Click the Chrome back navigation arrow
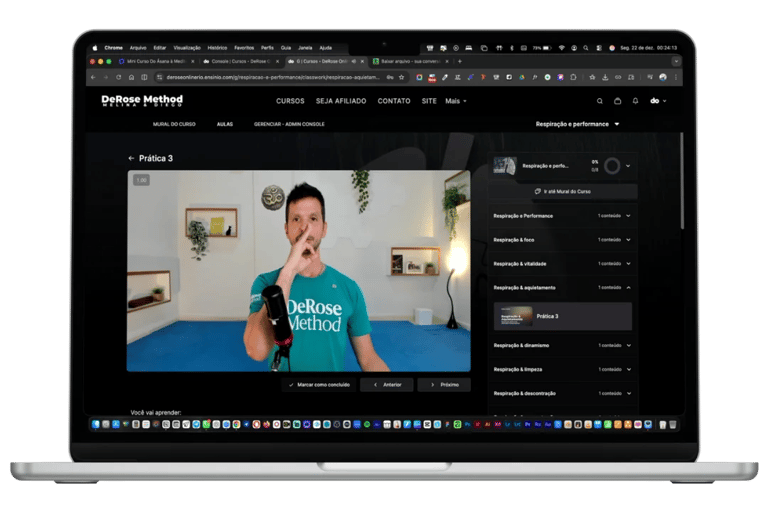The image size is (768, 512). 93,77
